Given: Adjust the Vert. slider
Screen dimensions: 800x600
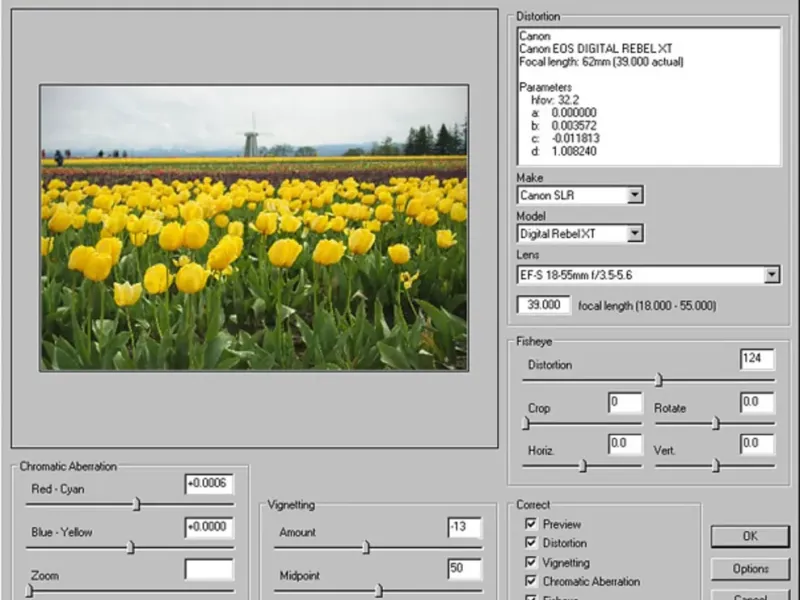Looking at the screenshot, I should tap(716, 466).
